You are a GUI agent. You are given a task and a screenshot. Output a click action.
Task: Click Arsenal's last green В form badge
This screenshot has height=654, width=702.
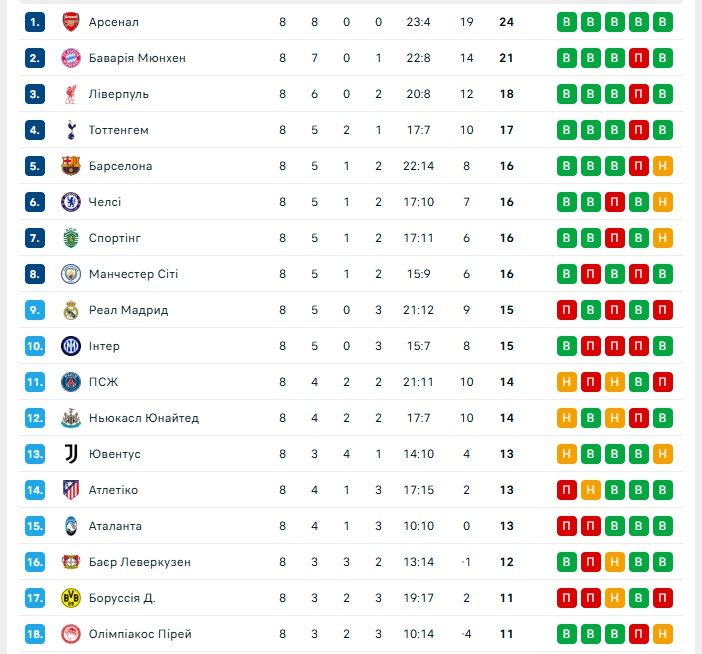pyautogui.click(x=663, y=22)
